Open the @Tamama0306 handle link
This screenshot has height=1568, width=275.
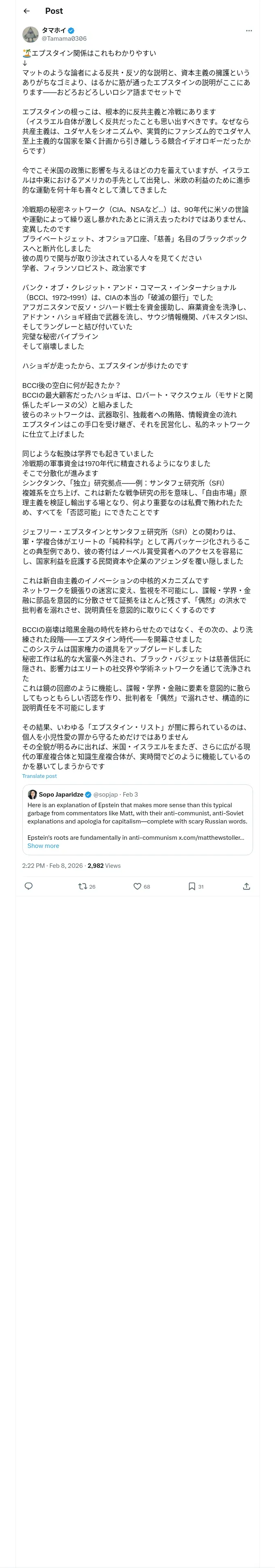pos(64,38)
